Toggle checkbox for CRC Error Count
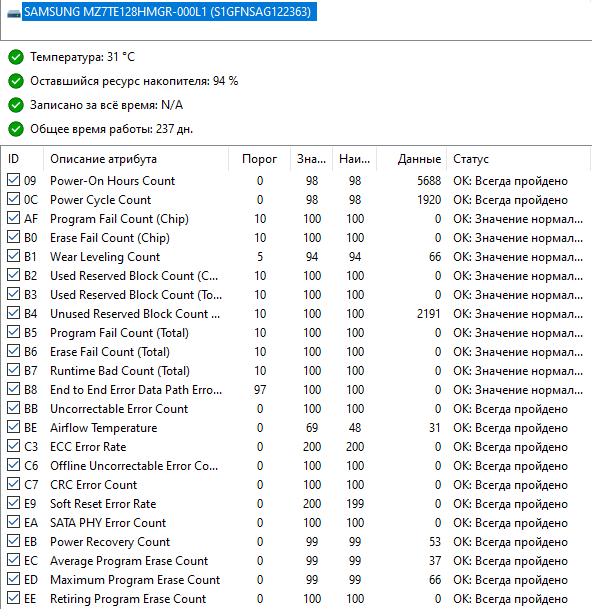 [14, 484]
